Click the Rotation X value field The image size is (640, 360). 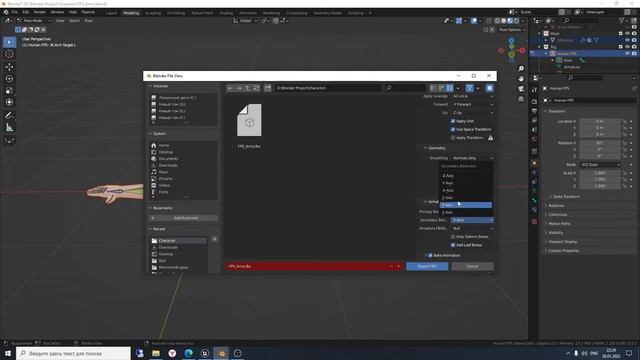coord(600,143)
